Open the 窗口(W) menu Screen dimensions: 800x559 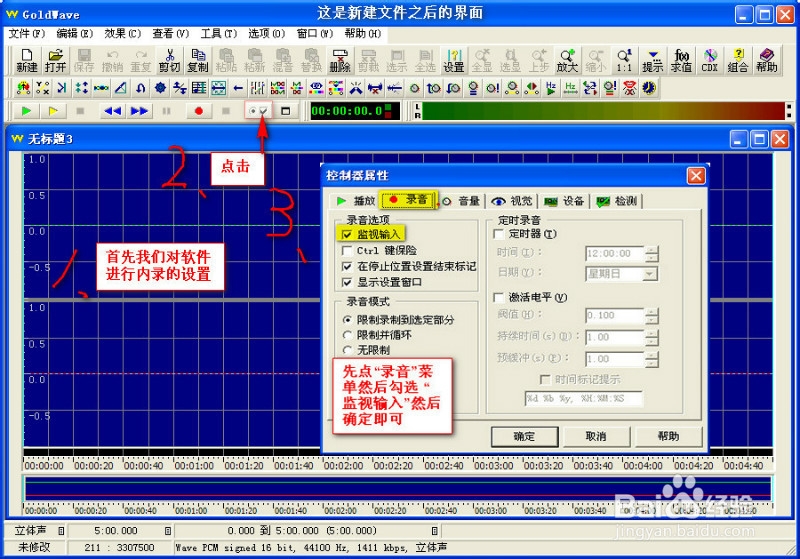pos(314,34)
